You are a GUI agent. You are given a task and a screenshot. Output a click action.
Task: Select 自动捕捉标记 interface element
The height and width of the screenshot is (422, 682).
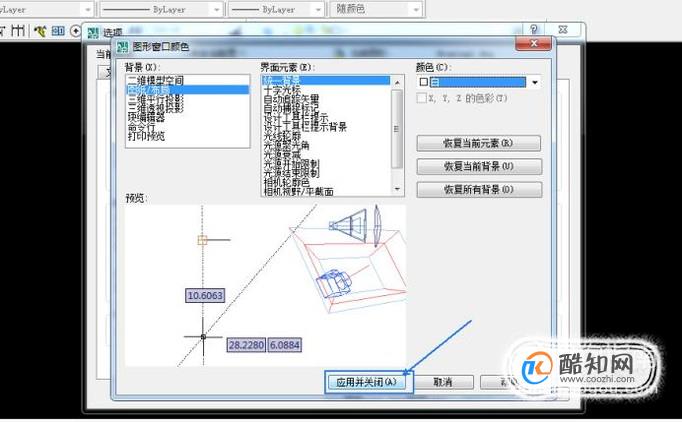click(x=291, y=108)
